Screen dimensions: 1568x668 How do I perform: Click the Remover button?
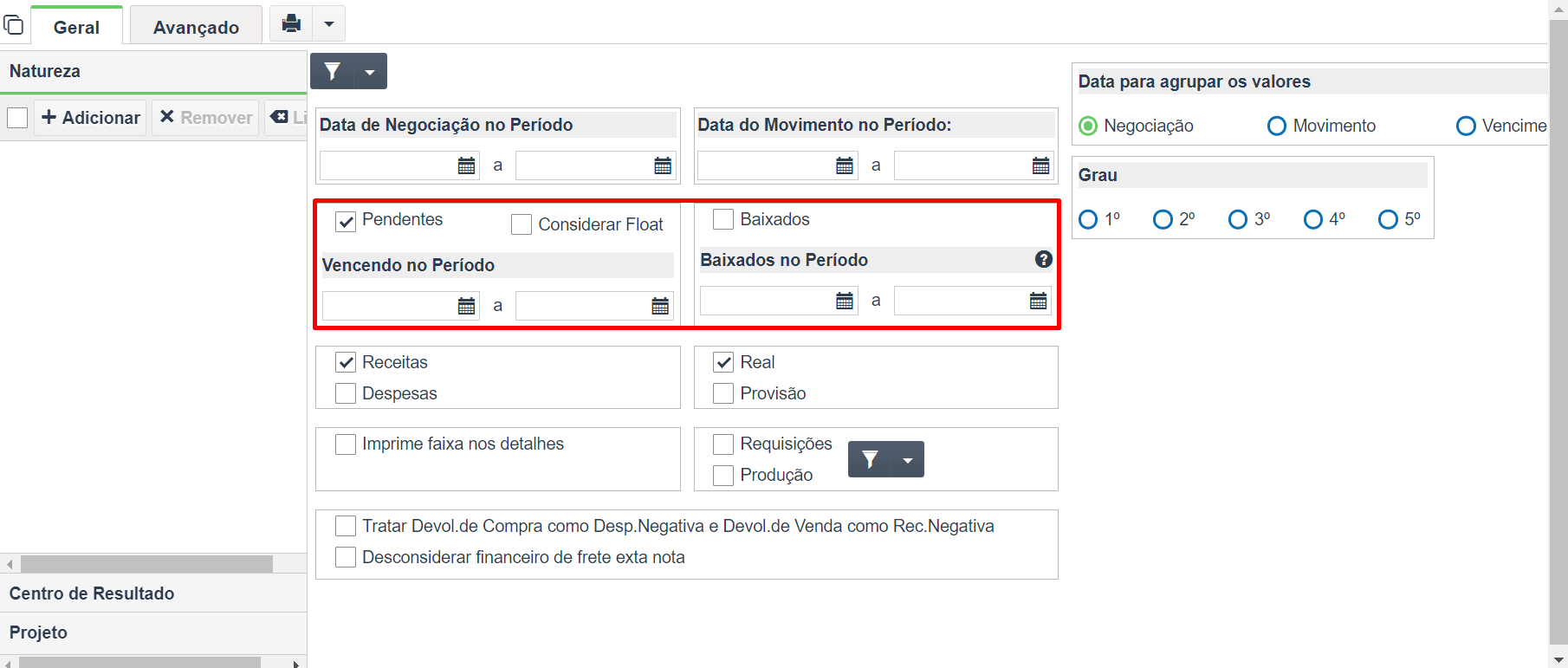pyautogui.click(x=206, y=117)
